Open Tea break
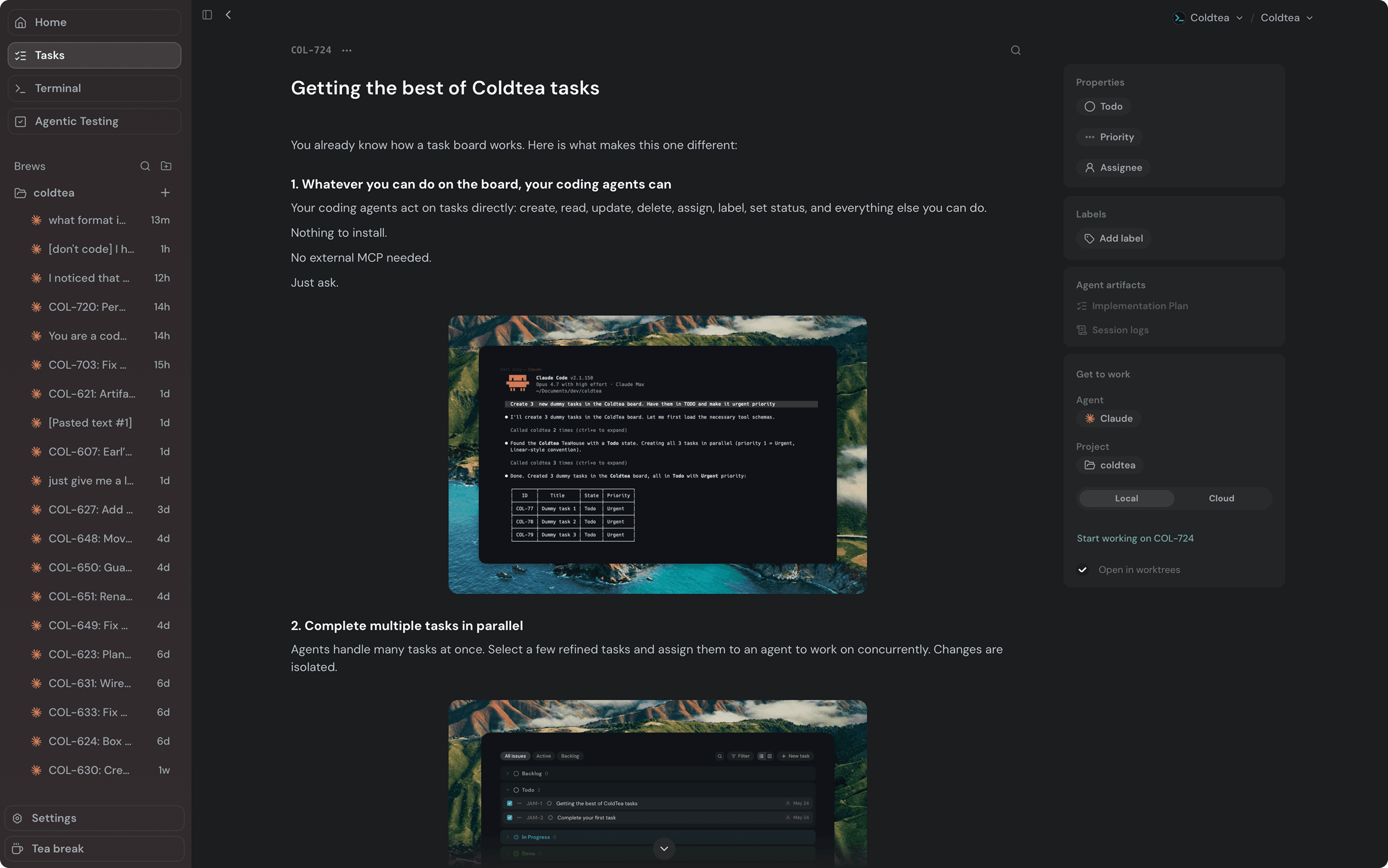Screen dimensions: 1388x868 [x=94, y=848]
